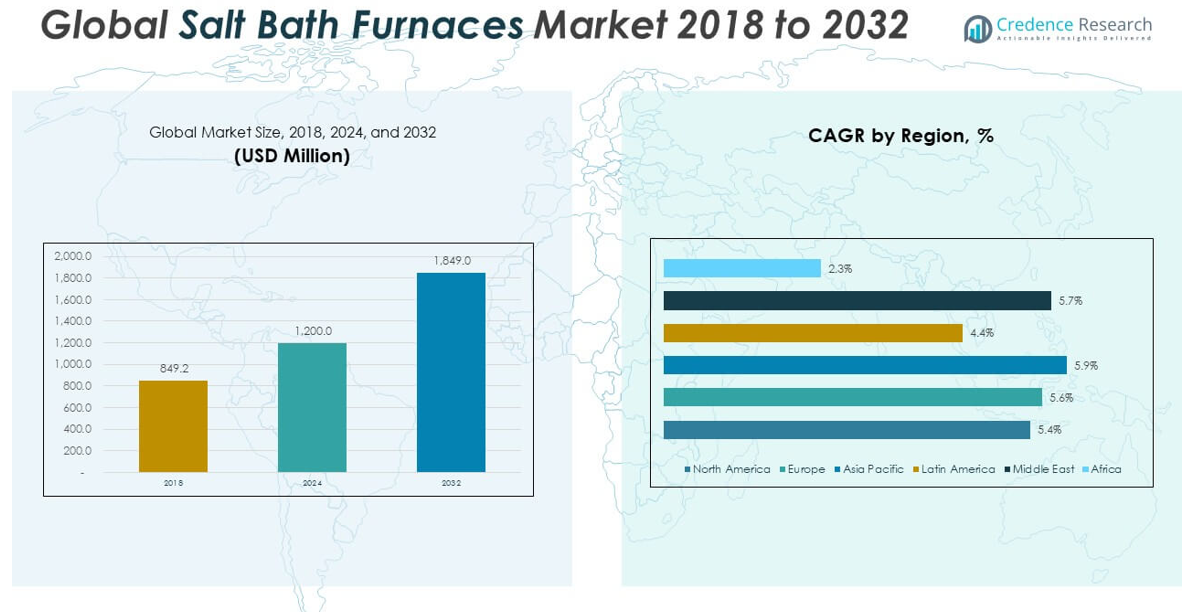
Task: Click the North America legend marker
Action: (688, 469)
